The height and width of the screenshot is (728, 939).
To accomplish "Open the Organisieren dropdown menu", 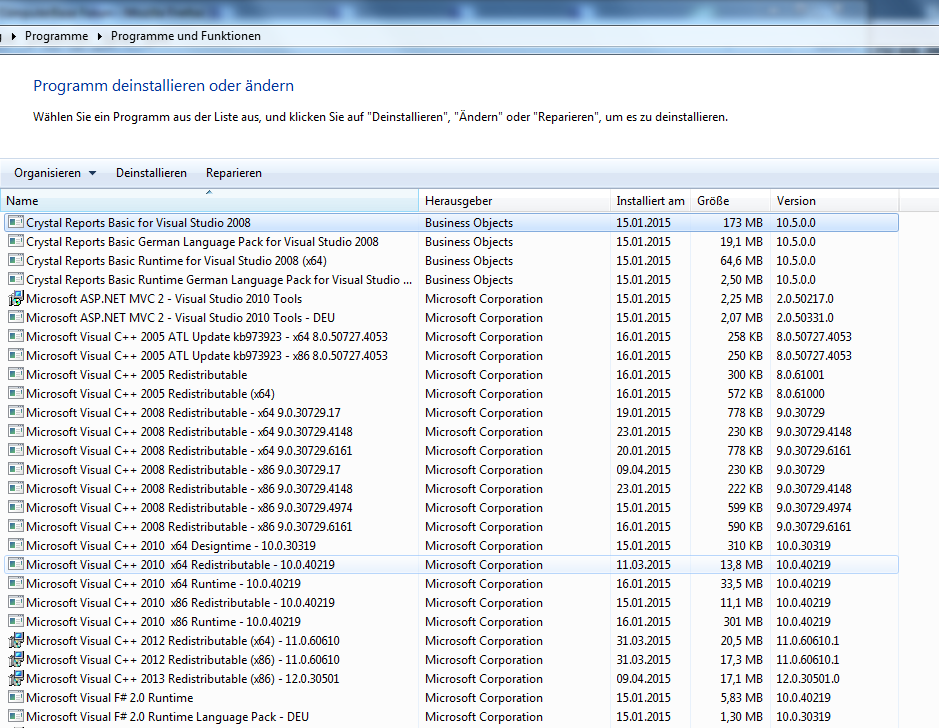I will pos(54,173).
